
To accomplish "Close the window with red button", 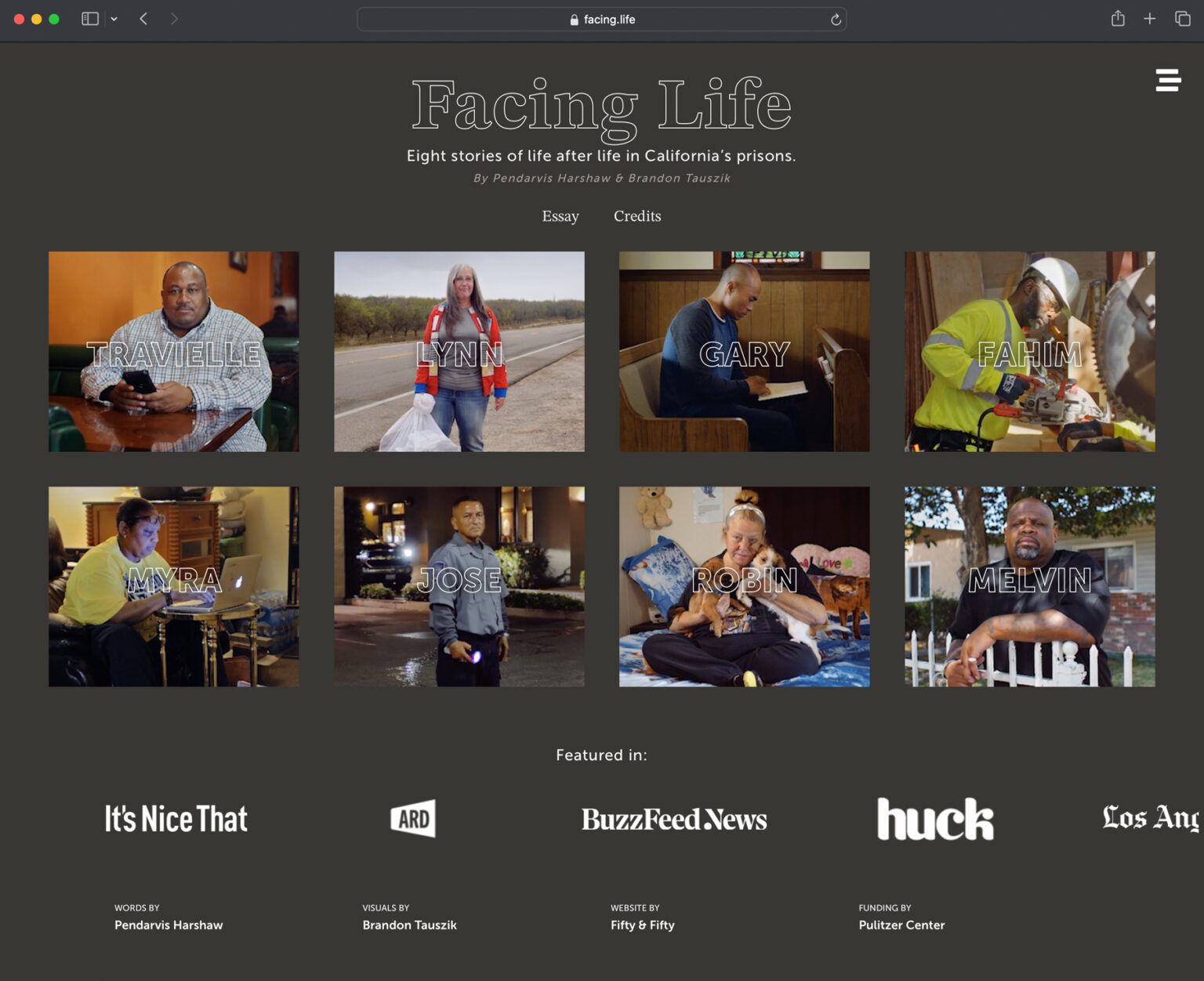I will coord(19,19).
